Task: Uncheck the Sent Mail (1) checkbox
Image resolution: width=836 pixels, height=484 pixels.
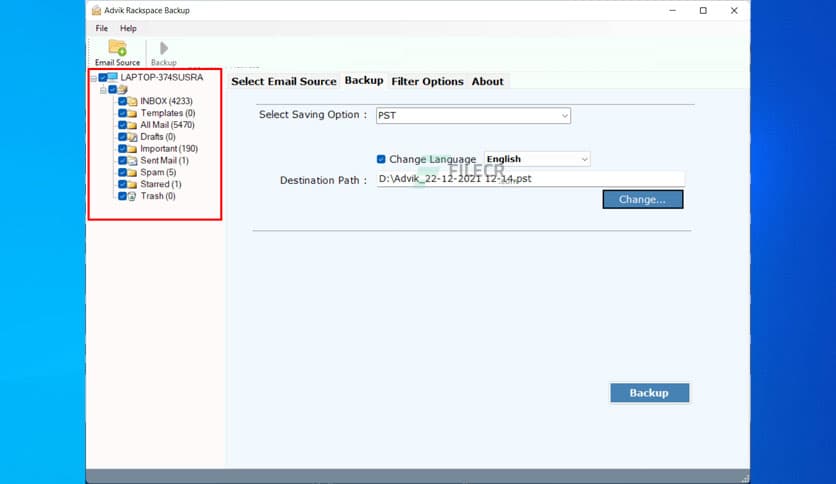Action: click(122, 160)
